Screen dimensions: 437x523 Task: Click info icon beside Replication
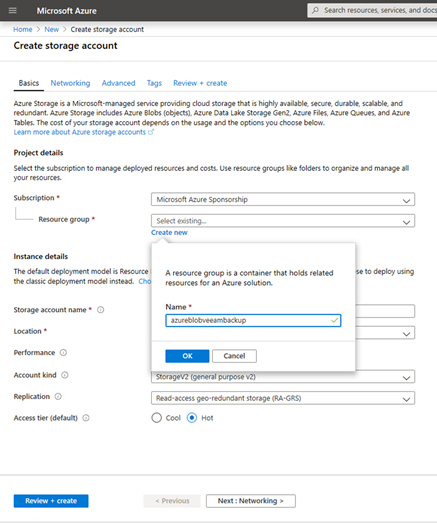tap(58, 396)
